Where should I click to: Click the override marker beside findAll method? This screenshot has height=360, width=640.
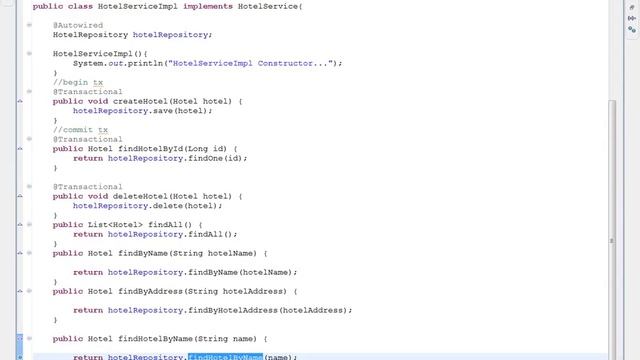(20, 224)
